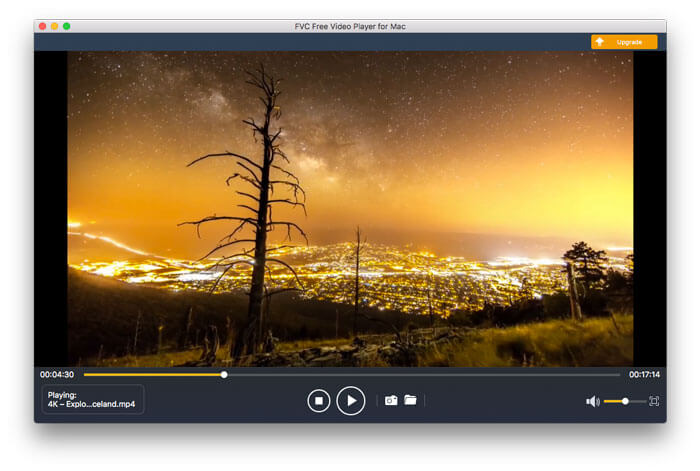
Task: Click the Upgrade button
Action: click(624, 42)
